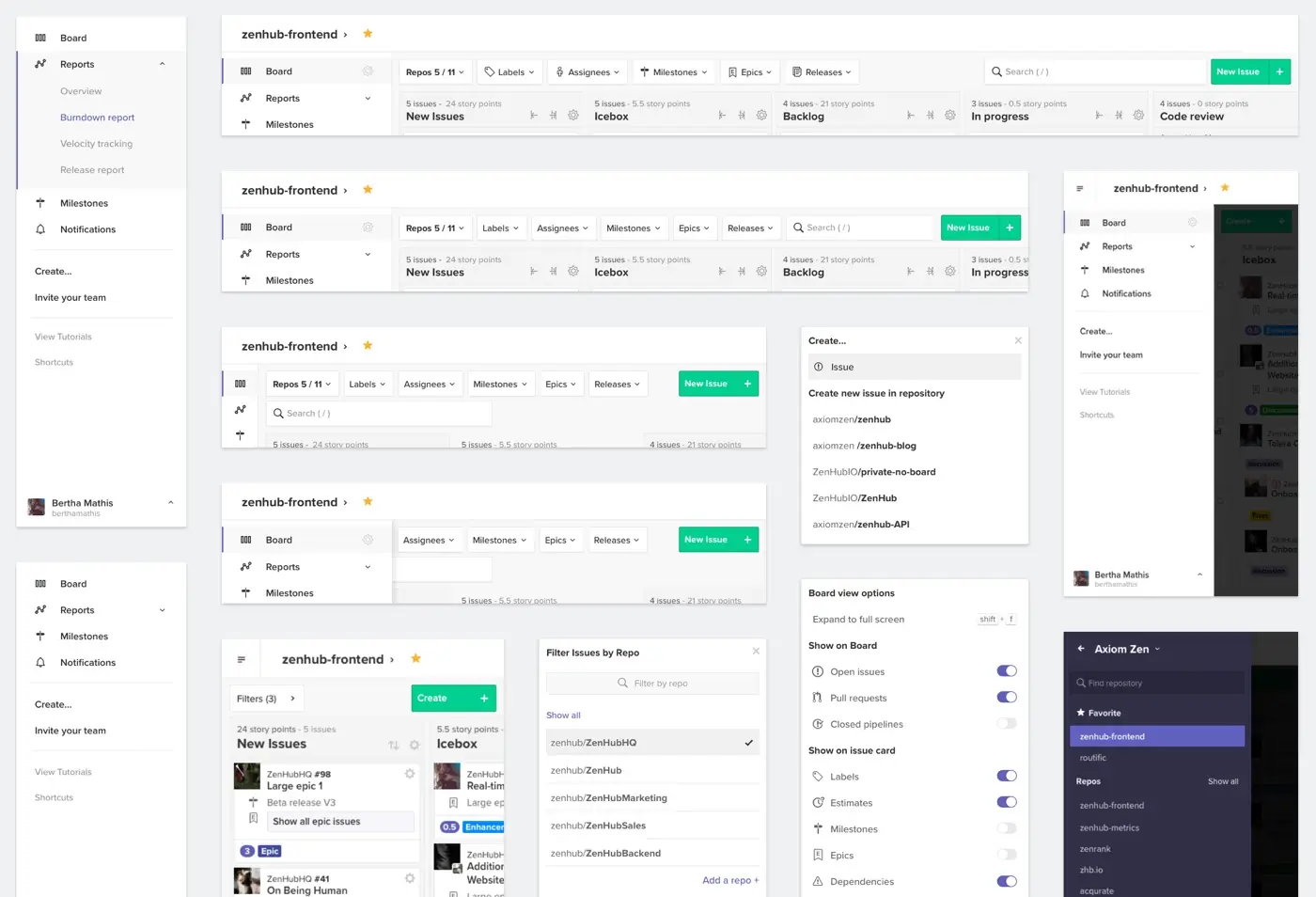The image size is (1316, 897).
Task: Disable the Labels switch under Show on issue card
Action: [x=1007, y=777]
